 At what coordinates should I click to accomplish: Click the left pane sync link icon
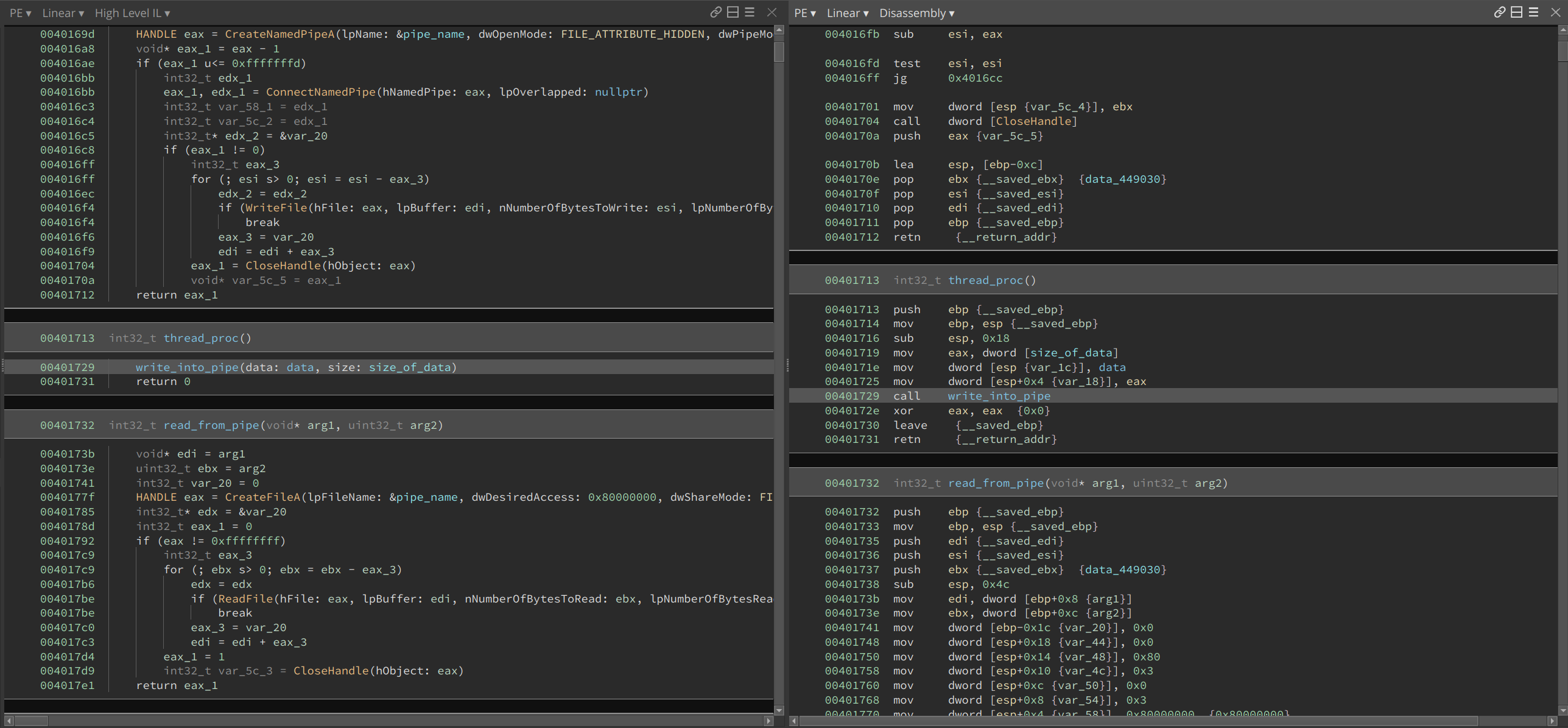715,12
